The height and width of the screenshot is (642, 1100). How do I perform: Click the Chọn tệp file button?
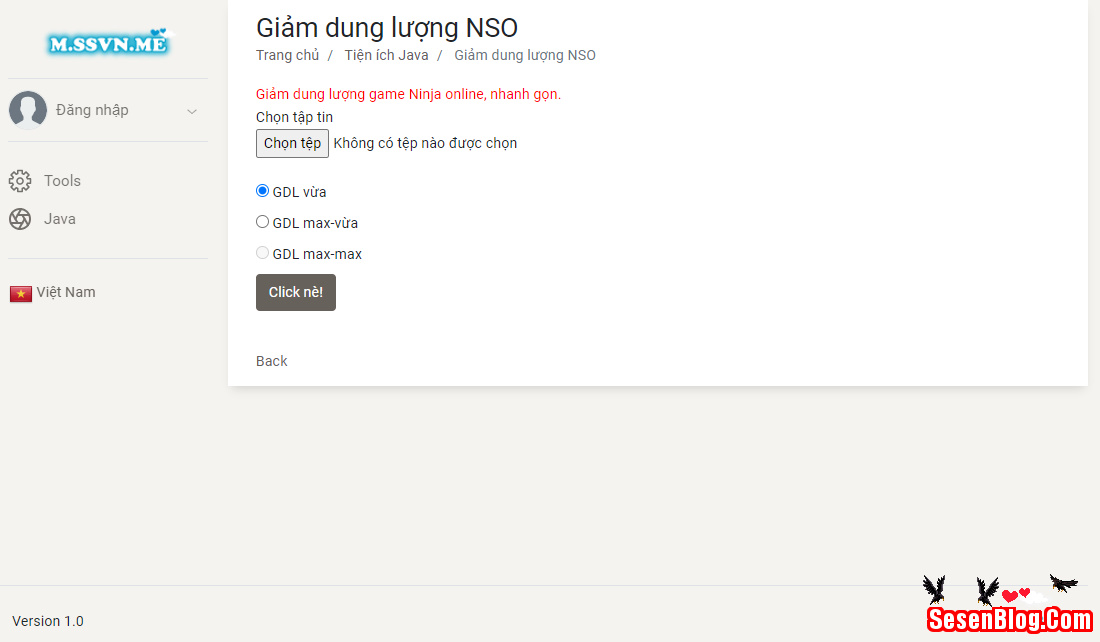(x=292, y=143)
